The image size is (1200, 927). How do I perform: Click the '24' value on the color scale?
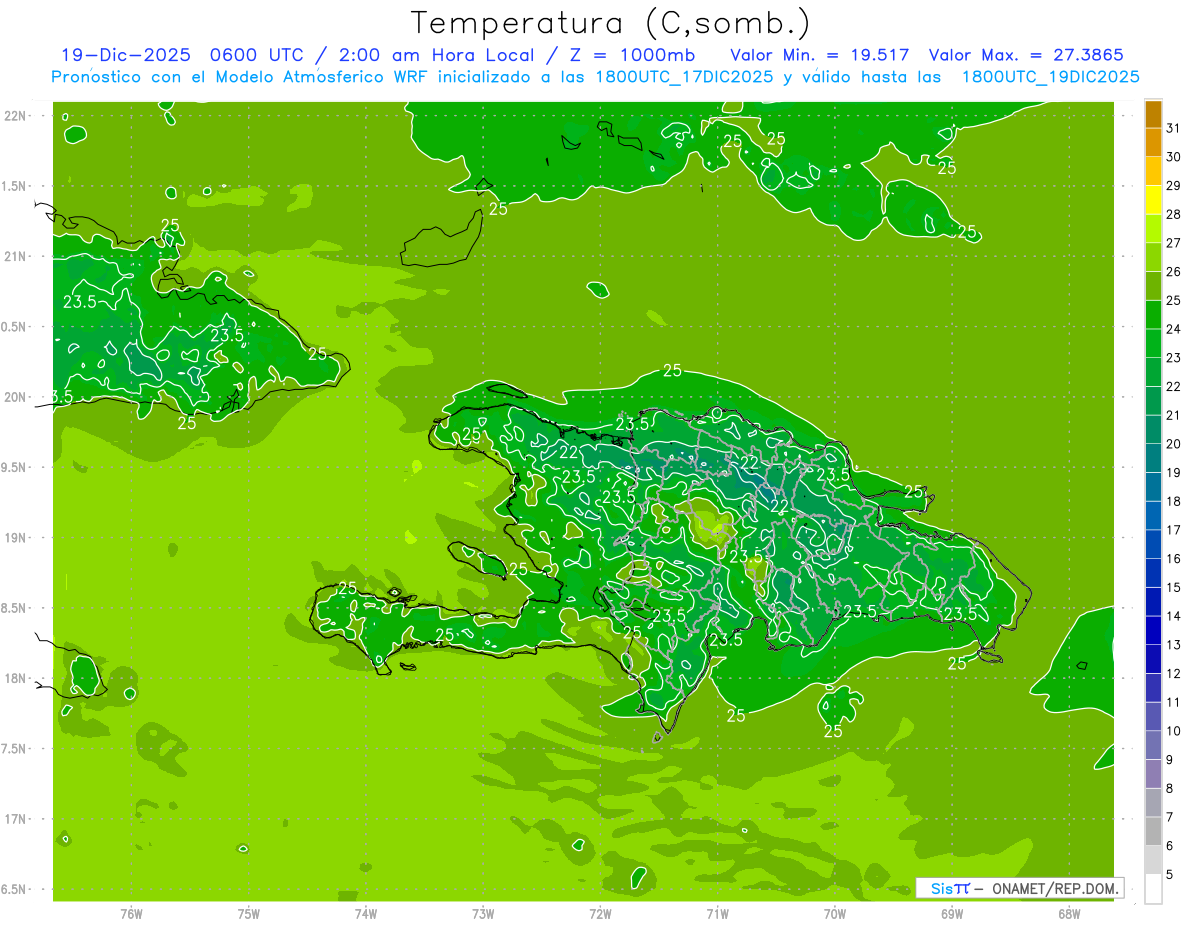pyautogui.click(x=1174, y=329)
